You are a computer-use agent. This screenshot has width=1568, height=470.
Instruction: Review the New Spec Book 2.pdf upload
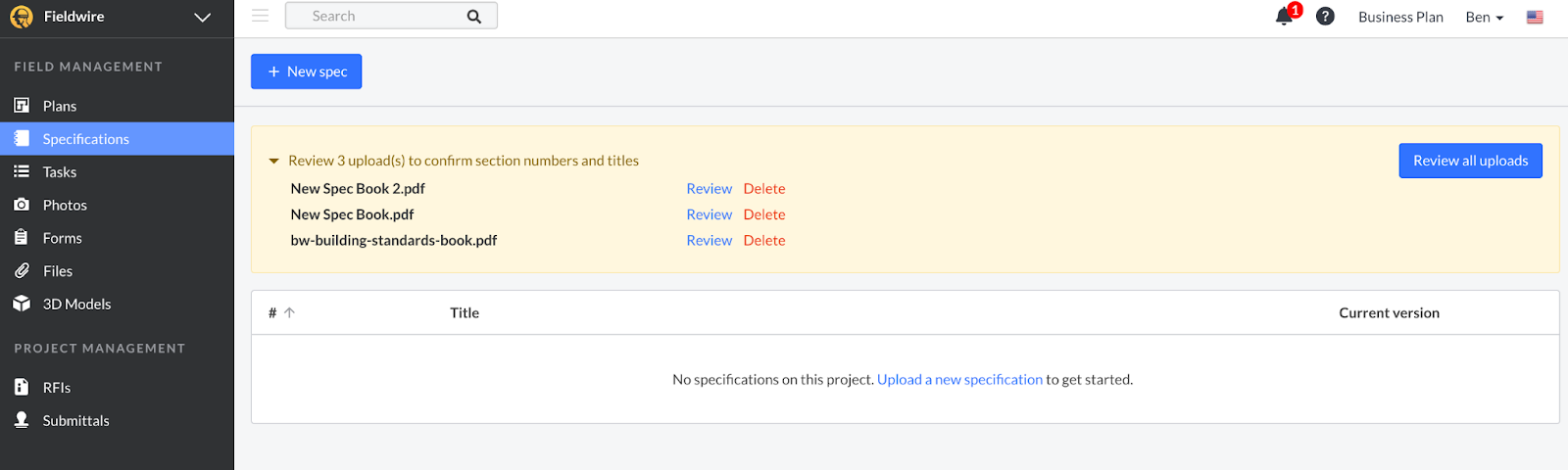709,189
